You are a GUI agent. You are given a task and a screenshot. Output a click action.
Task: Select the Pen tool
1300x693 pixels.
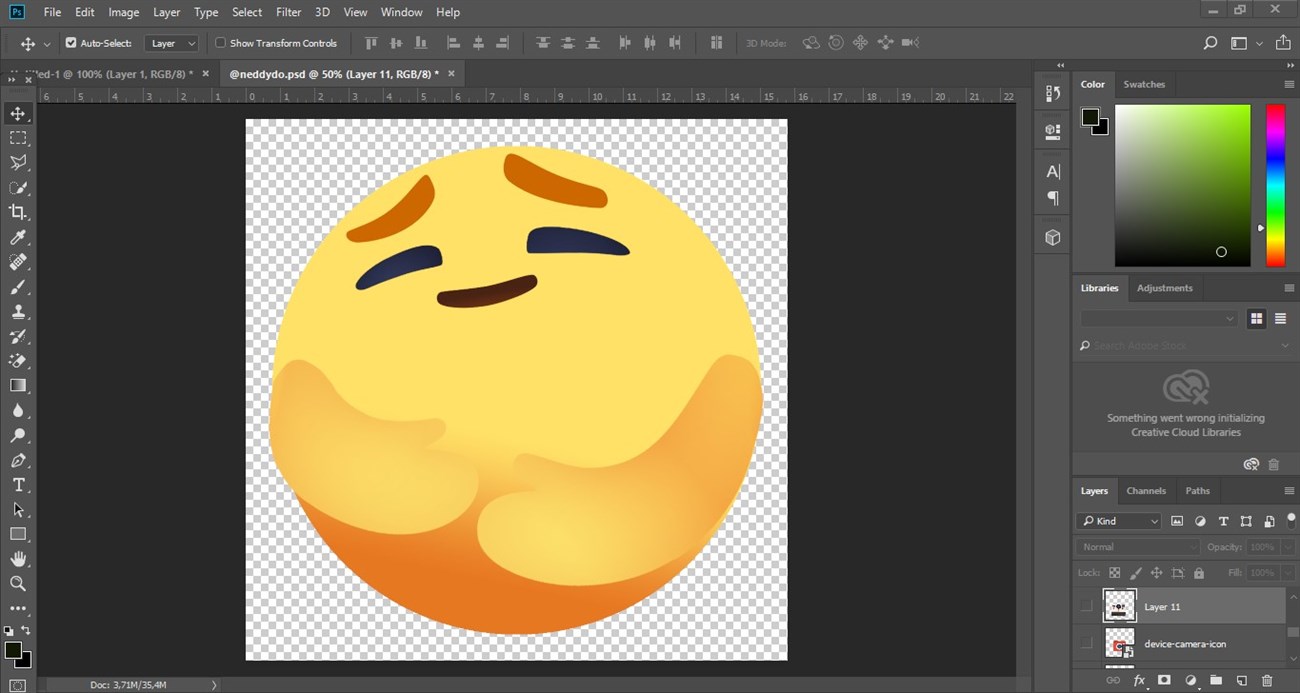(18, 460)
